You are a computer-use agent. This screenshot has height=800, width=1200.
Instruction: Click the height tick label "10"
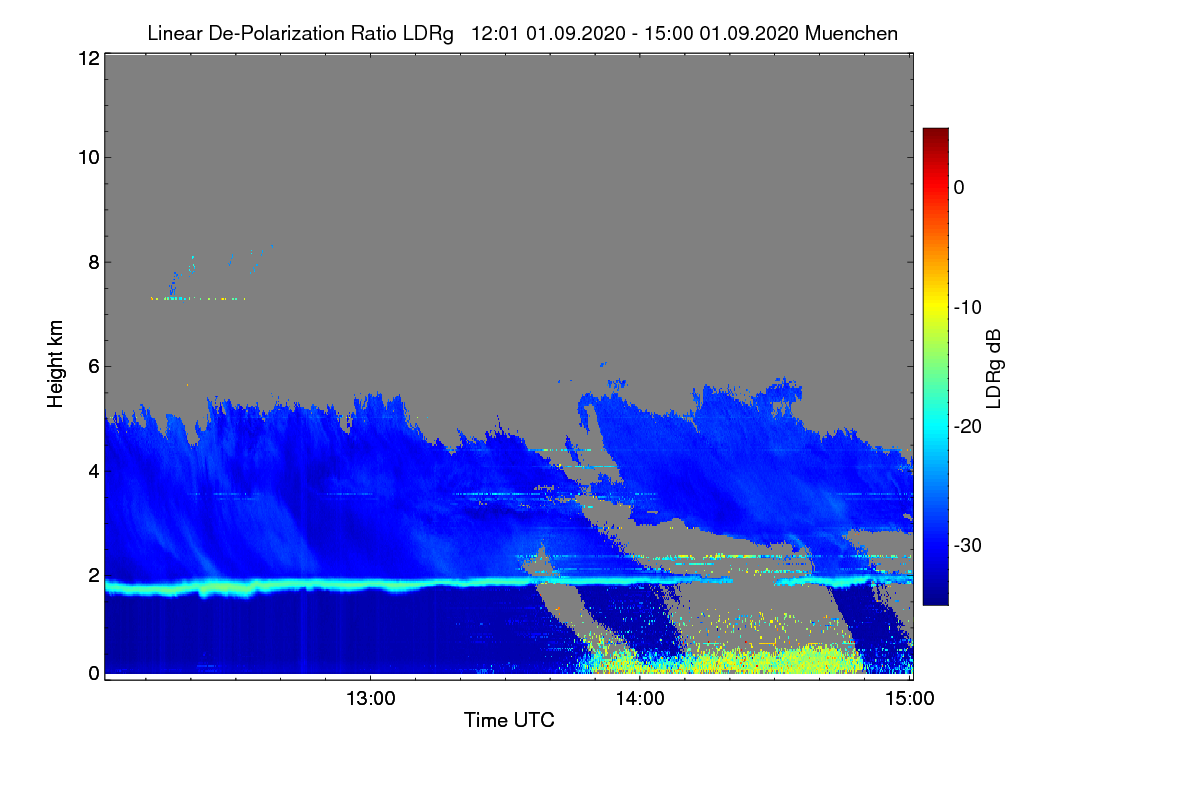87,157
